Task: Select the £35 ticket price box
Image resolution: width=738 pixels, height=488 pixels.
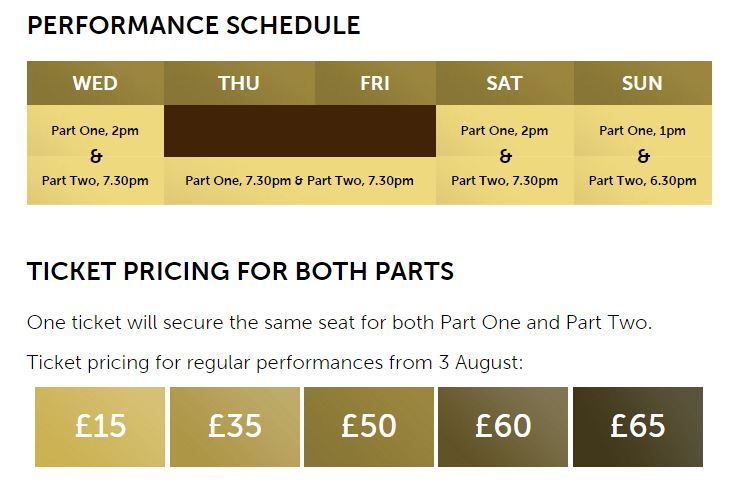Action: pyautogui.click(x=235, y=427)
